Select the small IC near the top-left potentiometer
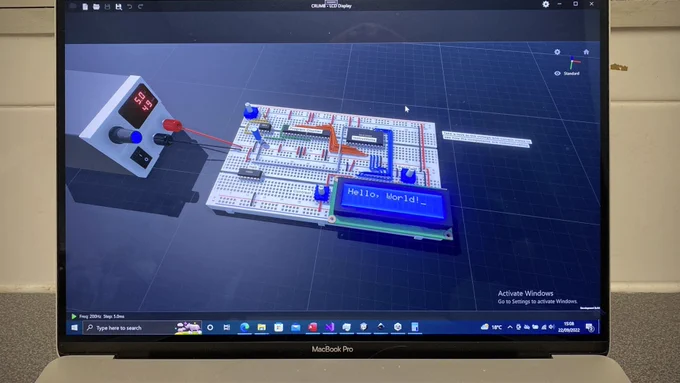 click(x=264, y=126)
